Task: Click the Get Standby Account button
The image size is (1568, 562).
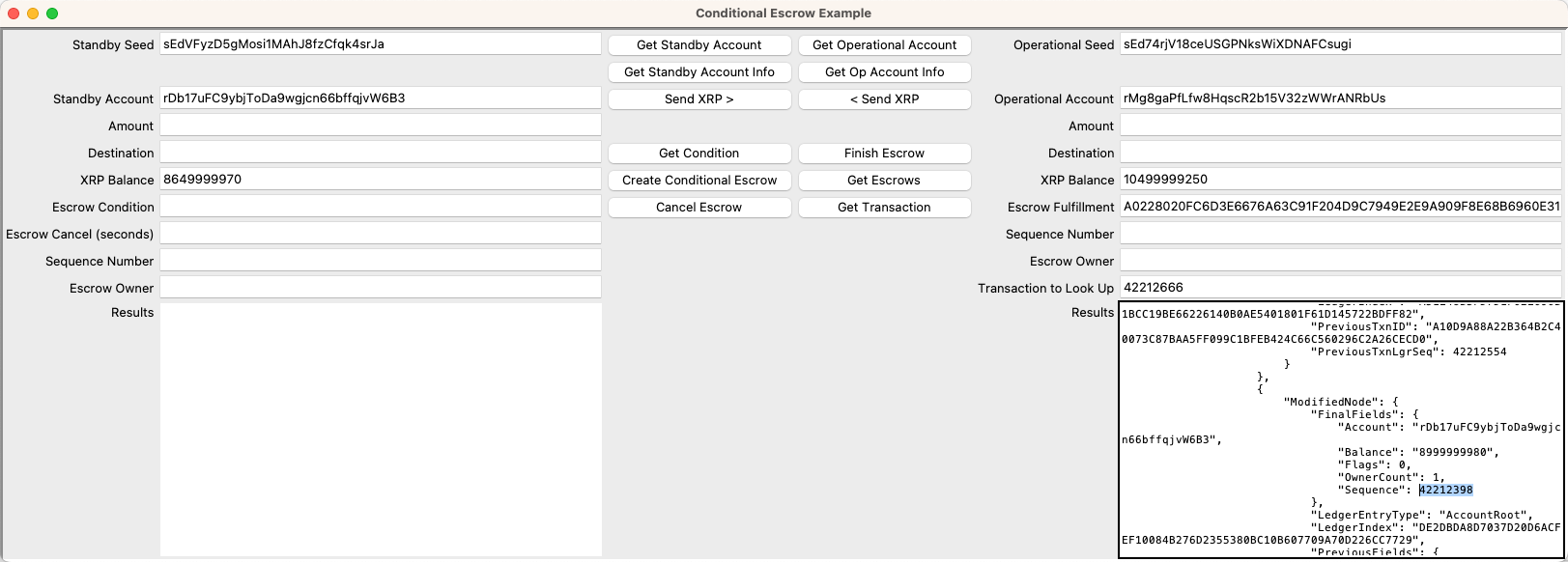Action: click(698, 45)
